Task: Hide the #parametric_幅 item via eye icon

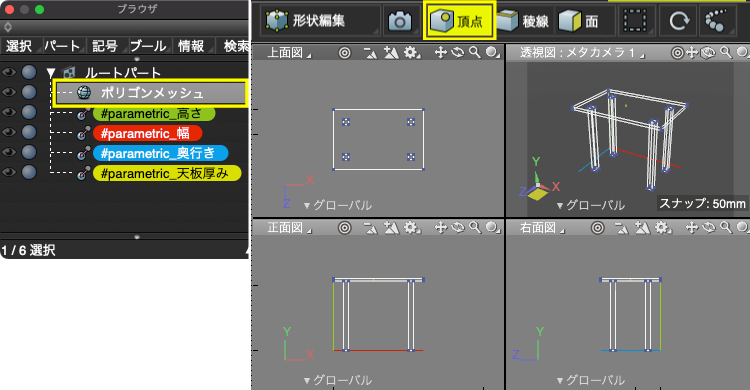Action: click(x=9, y=132)
